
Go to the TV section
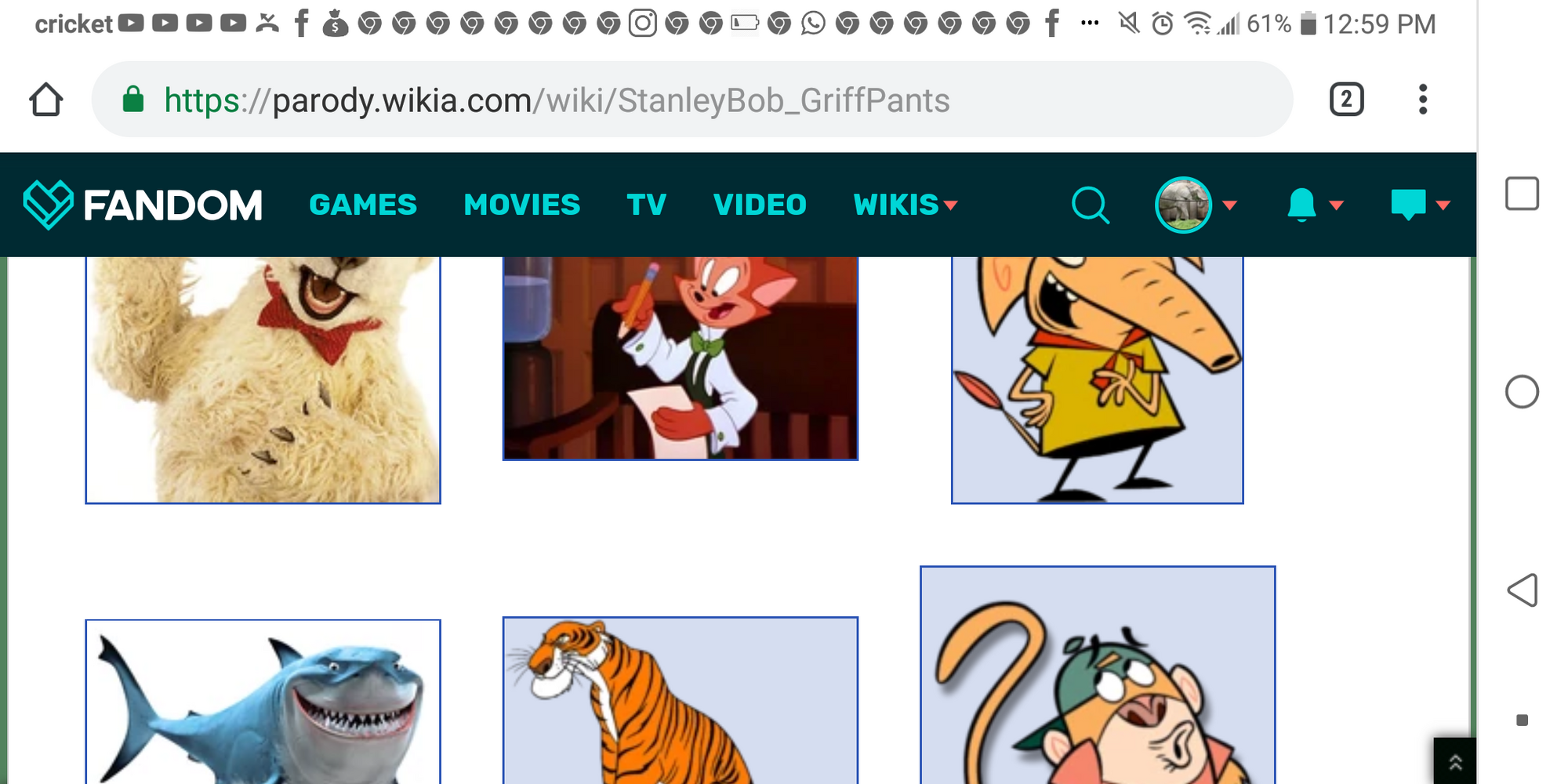coord(646,205)
